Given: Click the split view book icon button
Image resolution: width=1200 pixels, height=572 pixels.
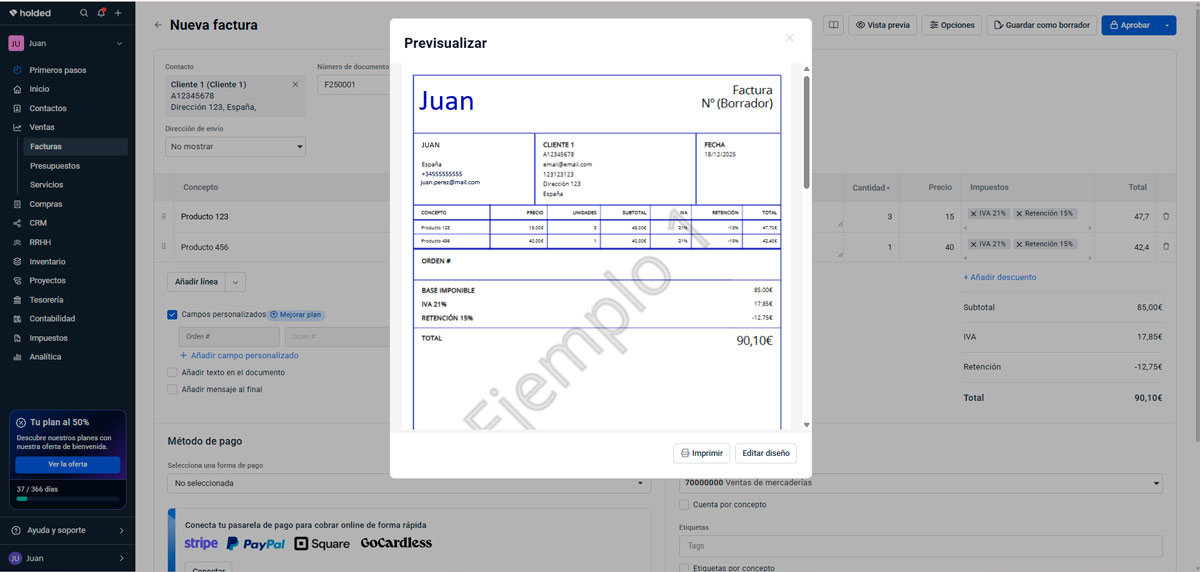Looking at the screenshot, I should click(833, 25).
